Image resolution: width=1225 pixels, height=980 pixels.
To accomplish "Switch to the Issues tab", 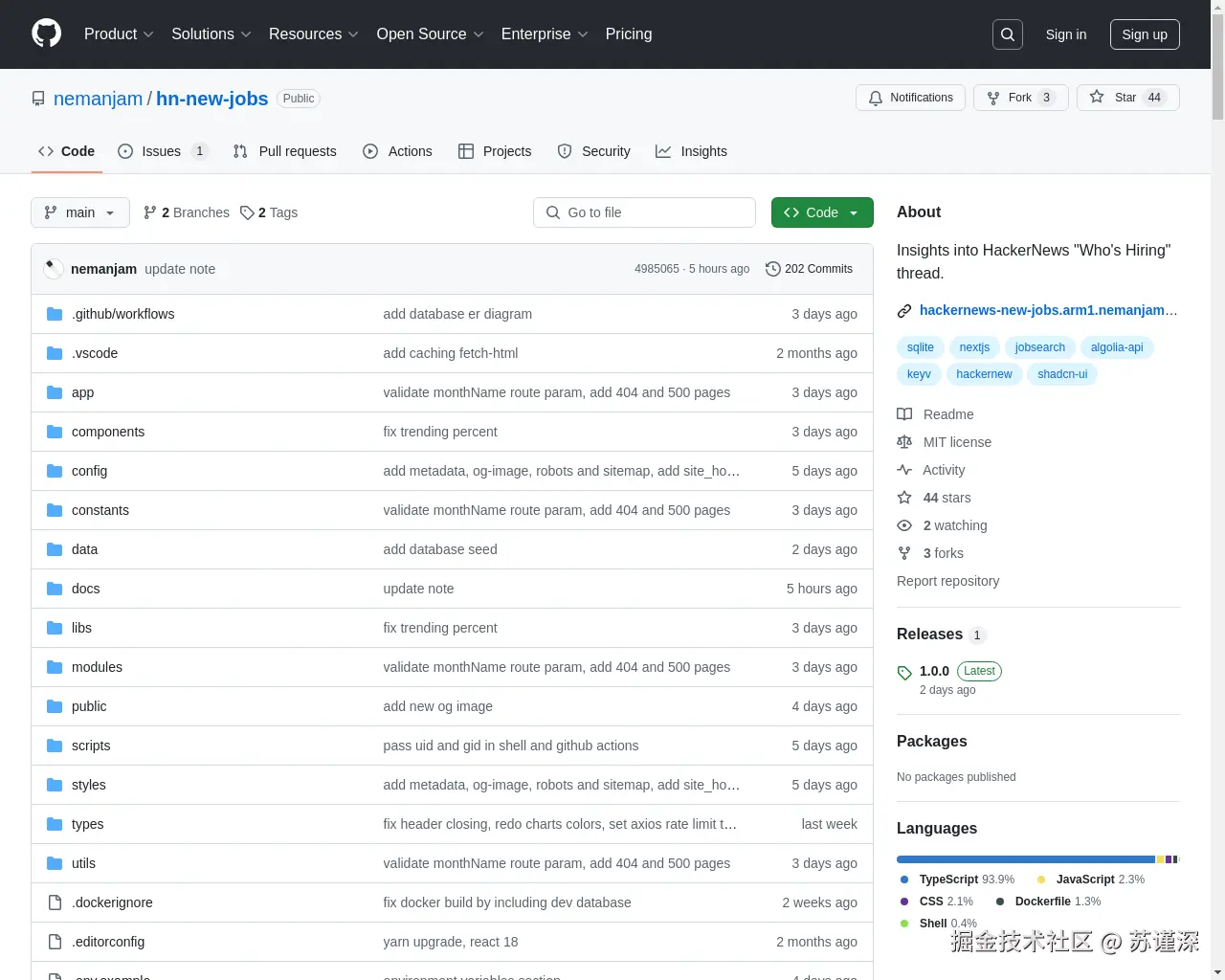I will (161, 151).
